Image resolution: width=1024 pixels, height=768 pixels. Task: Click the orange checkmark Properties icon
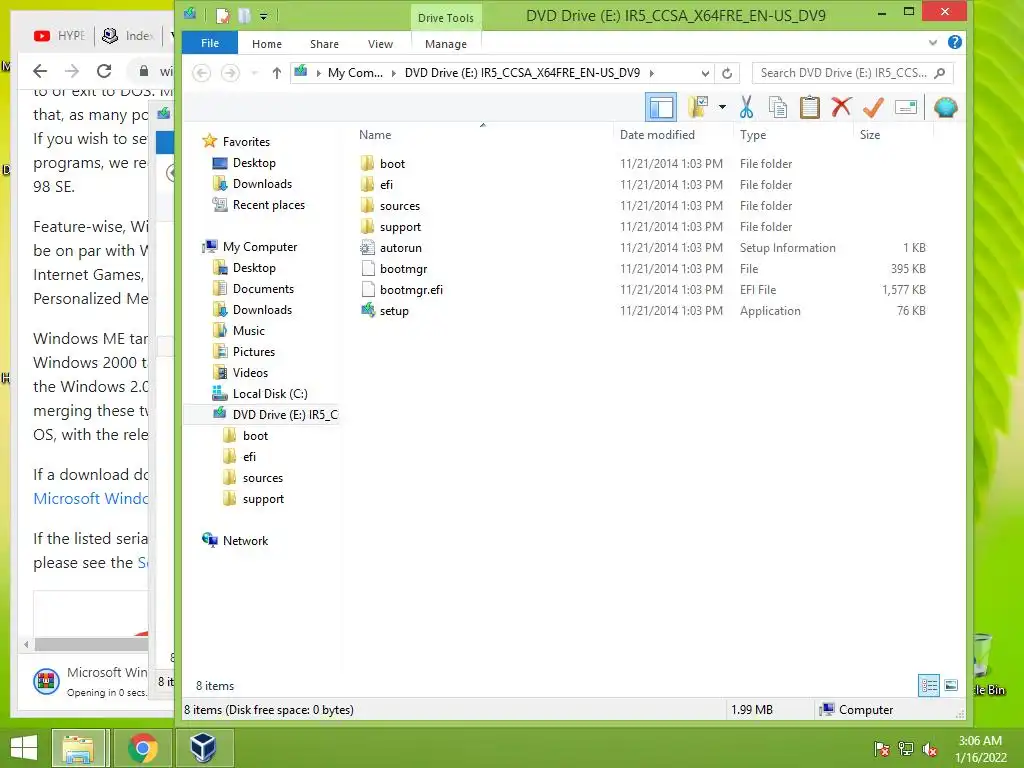click(873, 107)
